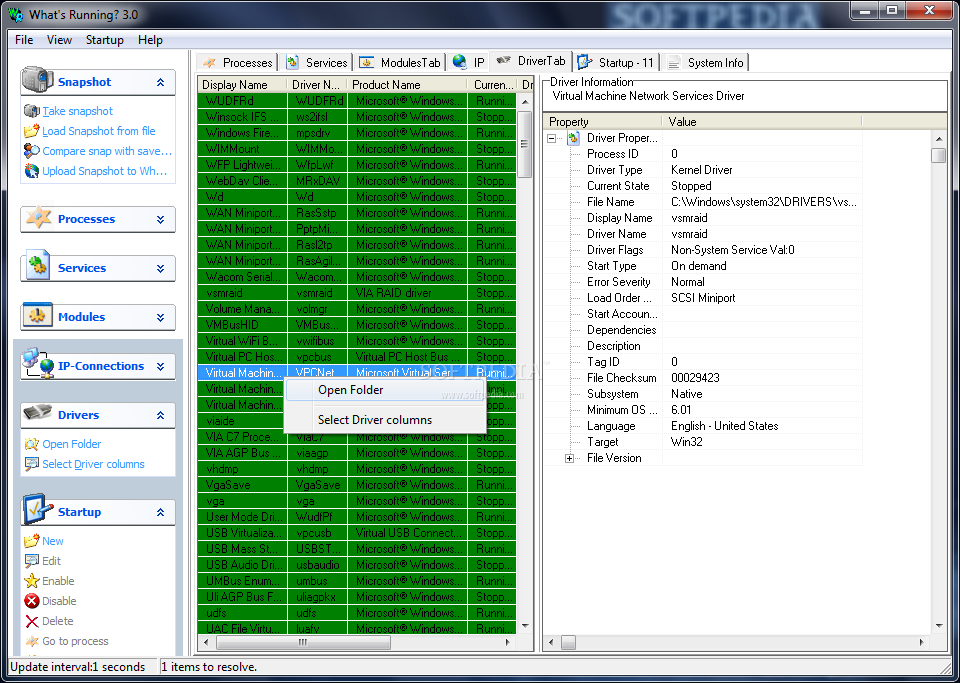Click the Upload Snapshot globe icon
The height and width of the screenshot is (683, 960).
point(32,171)
